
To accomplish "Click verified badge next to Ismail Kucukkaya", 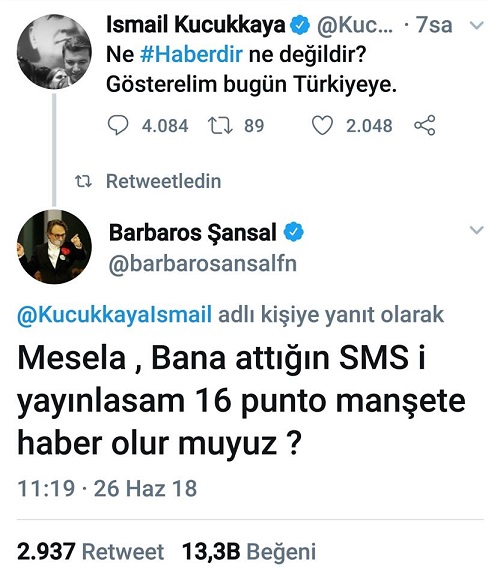I will pos(300,25).
